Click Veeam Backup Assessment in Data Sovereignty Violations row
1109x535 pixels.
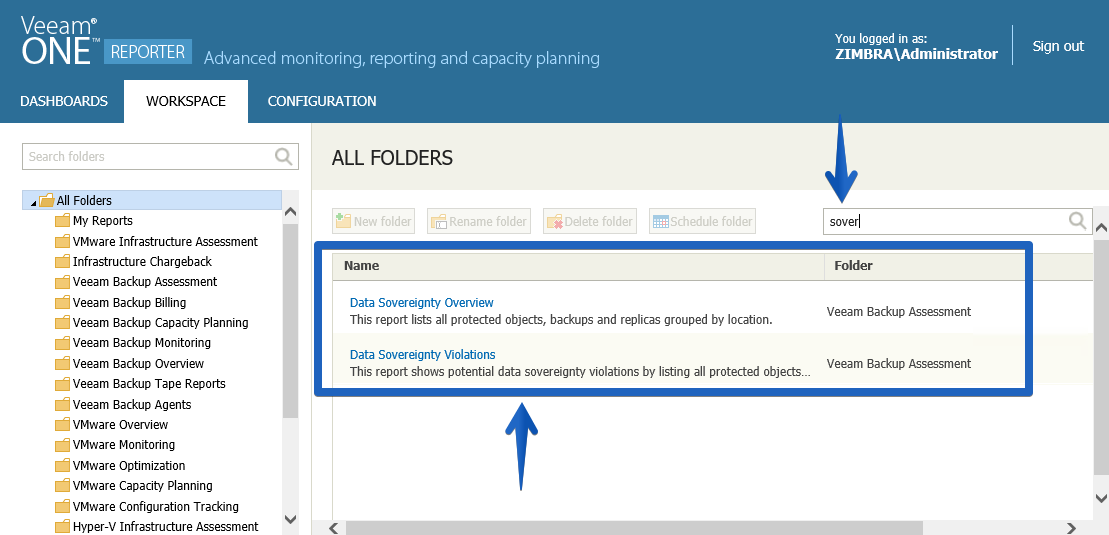(x=898, y=364)
